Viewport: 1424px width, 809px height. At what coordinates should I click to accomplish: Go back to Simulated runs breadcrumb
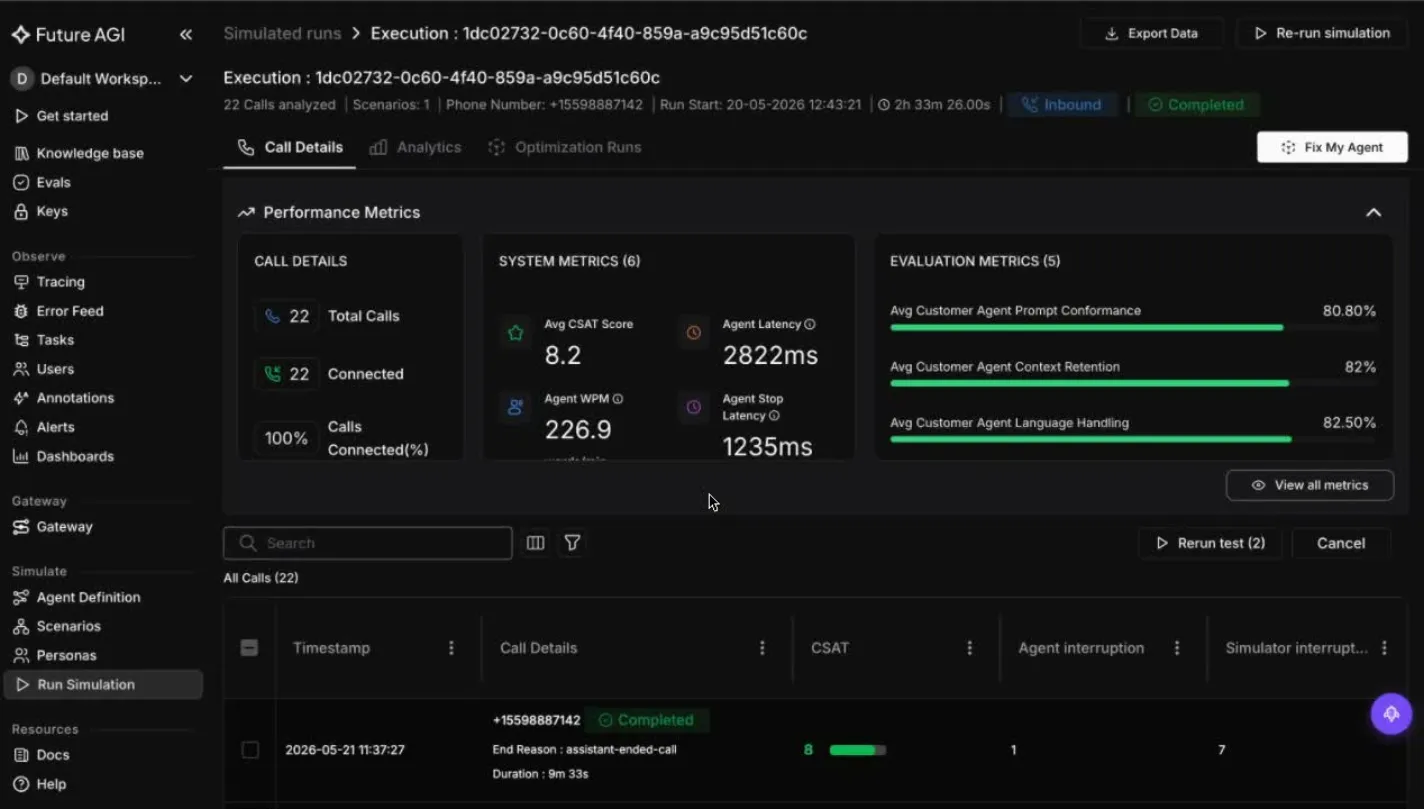click(x=282, y=33)
